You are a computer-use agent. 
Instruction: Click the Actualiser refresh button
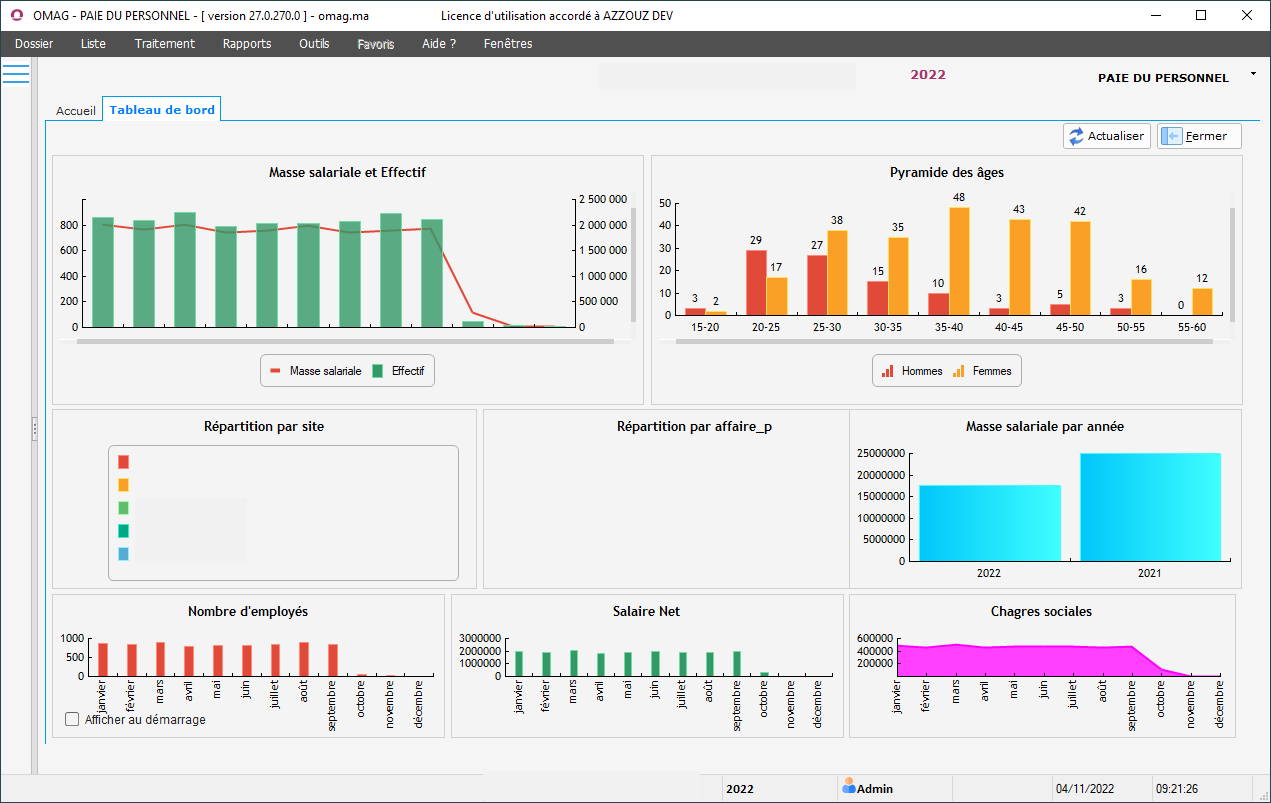point(1106,136)
